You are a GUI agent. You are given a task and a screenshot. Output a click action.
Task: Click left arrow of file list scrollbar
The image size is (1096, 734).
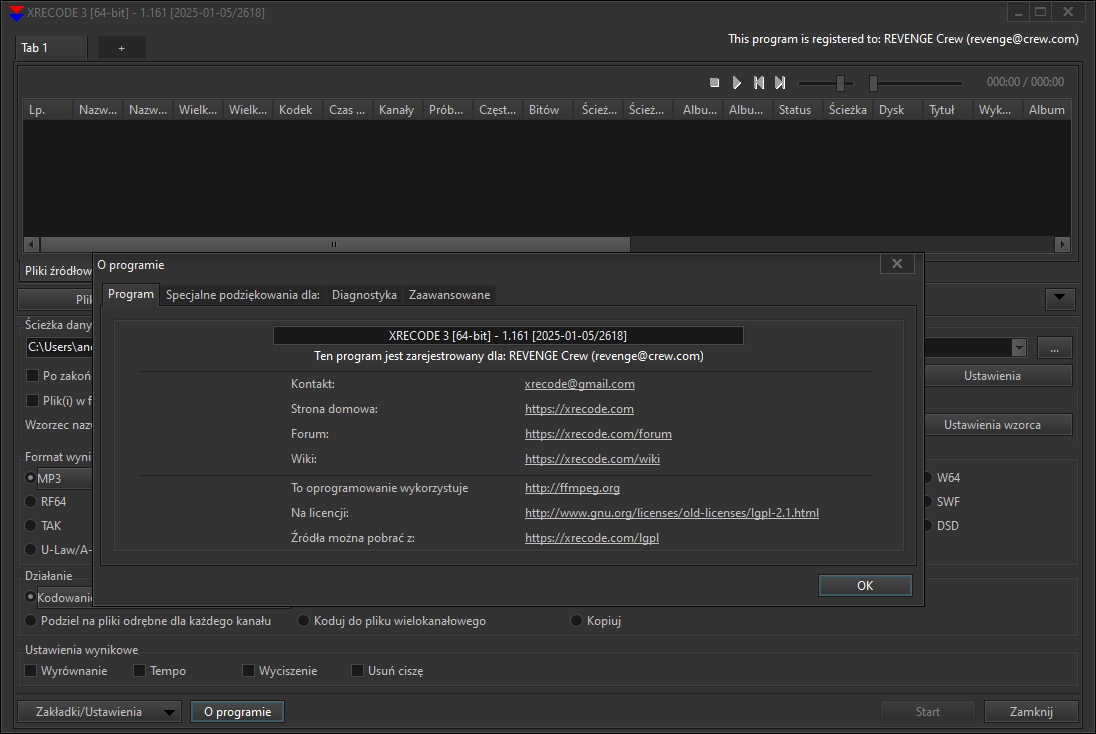coord(31,244)
